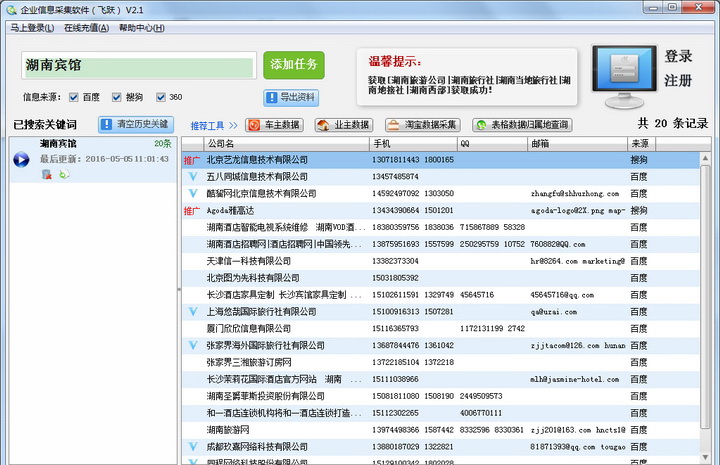Screen dimensions: 720x465
Task: Toggle the 搜狗 source checkbox
Action: [x=118, y=97]
